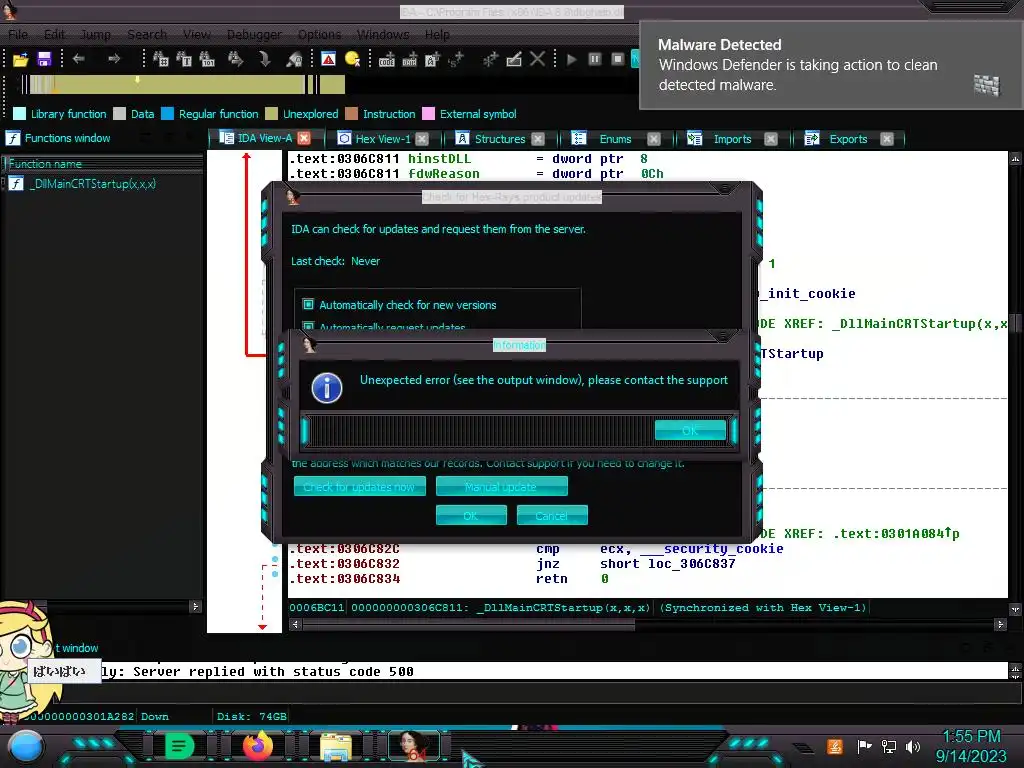Click the convert to CODE icon
Screen dimensions: 1024x768
pos(387,59)
